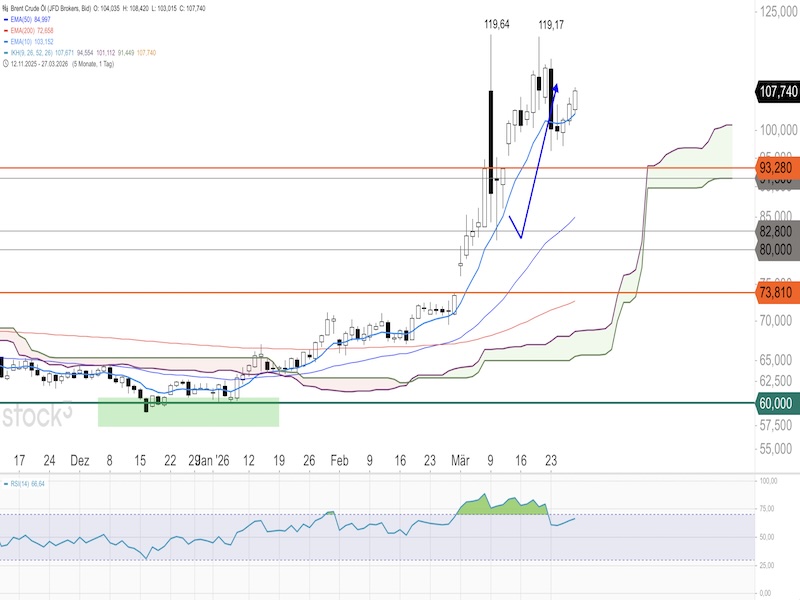Click the IKH Ichimoku legend marker
The width and height of the screenshot is (800, 600).
click(x=6, y=52)
